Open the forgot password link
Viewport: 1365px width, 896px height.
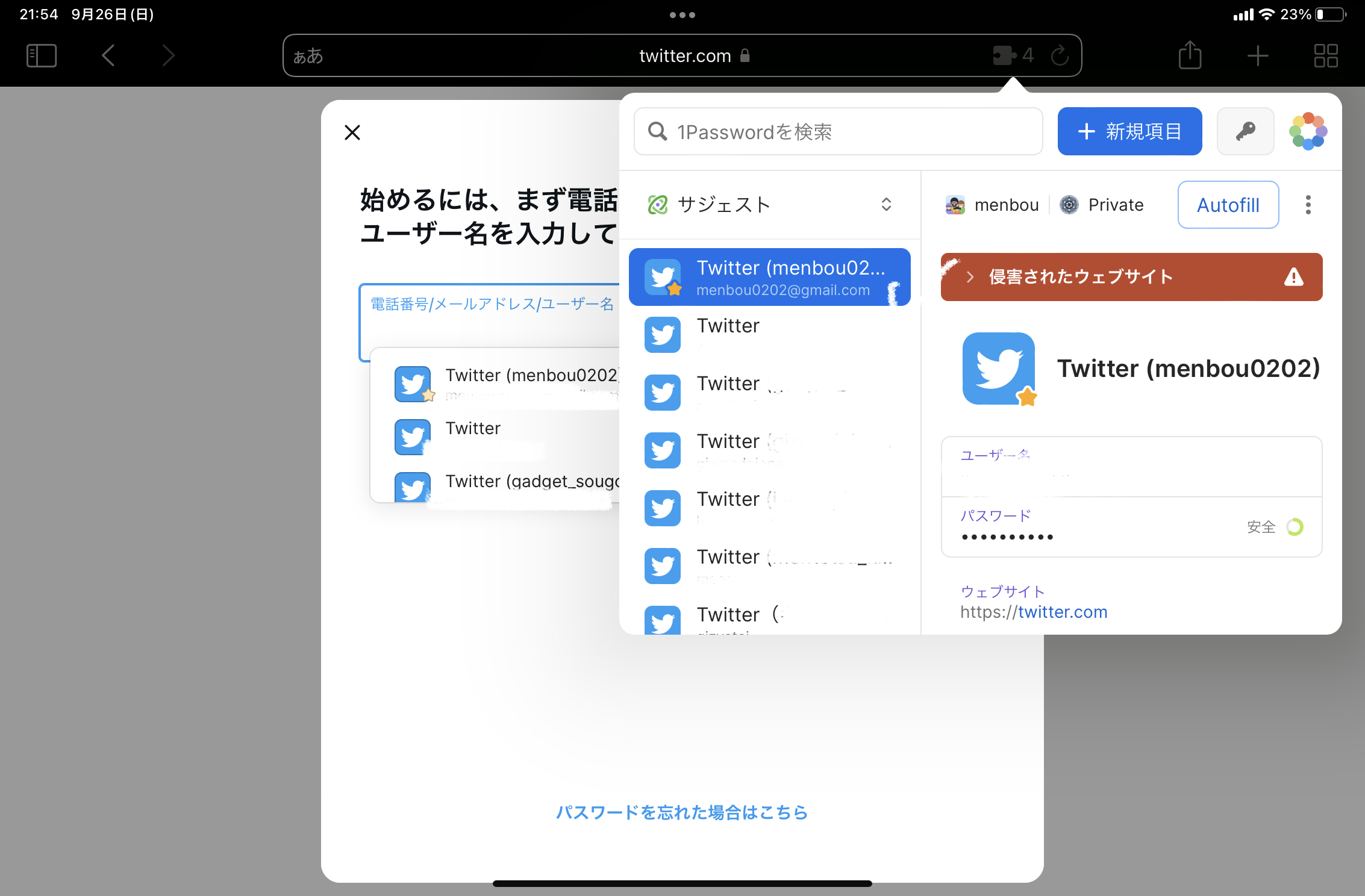[682, 812]
